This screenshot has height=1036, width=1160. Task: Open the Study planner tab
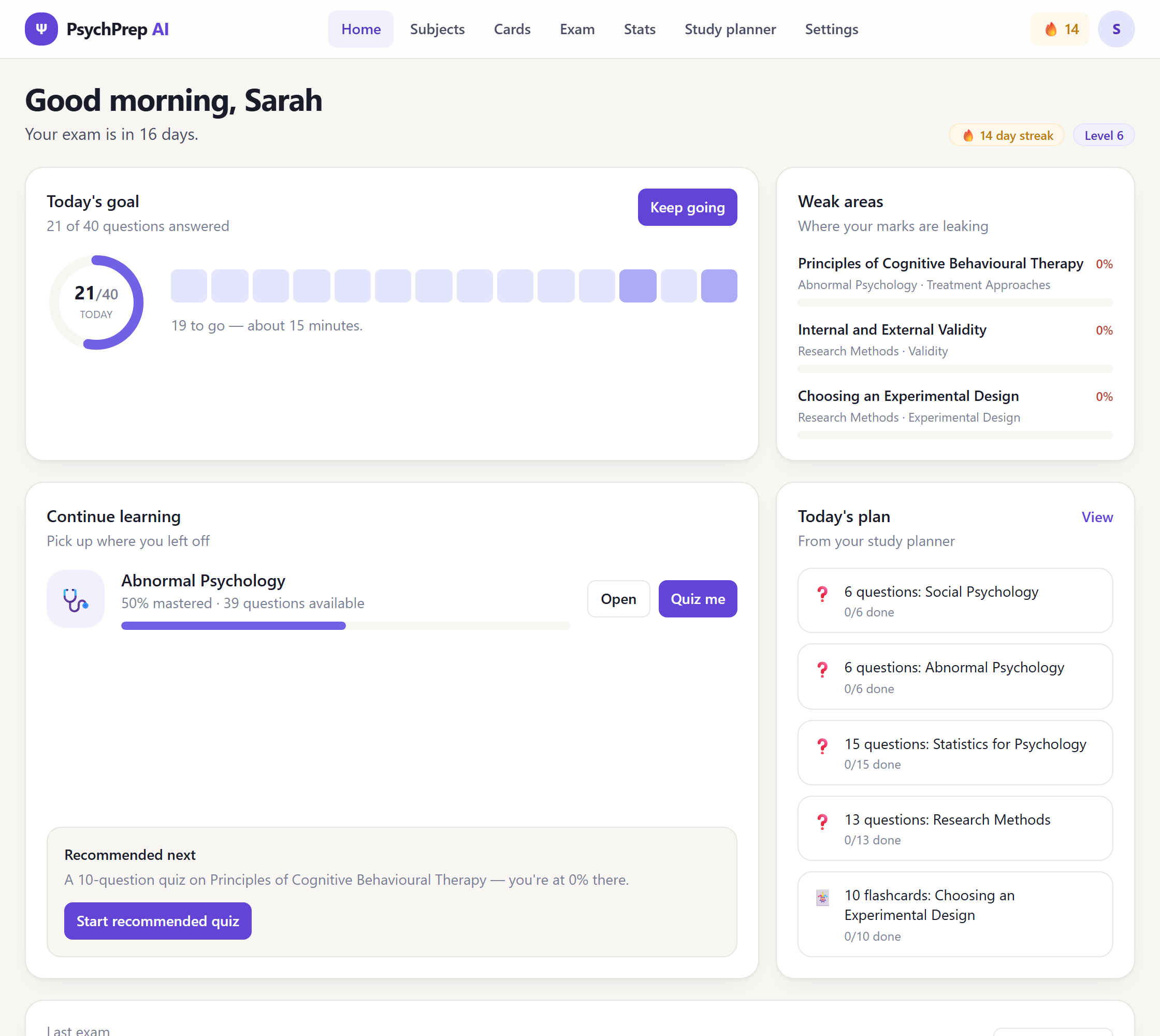730,29
